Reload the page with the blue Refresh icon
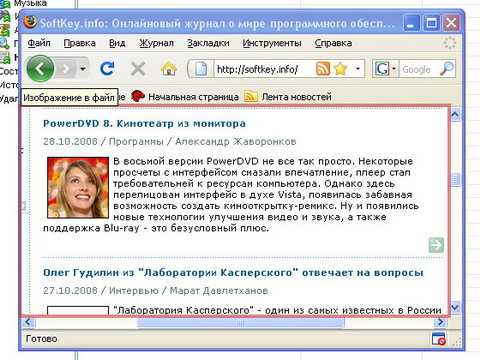The image size is (480, 360). 107,69
